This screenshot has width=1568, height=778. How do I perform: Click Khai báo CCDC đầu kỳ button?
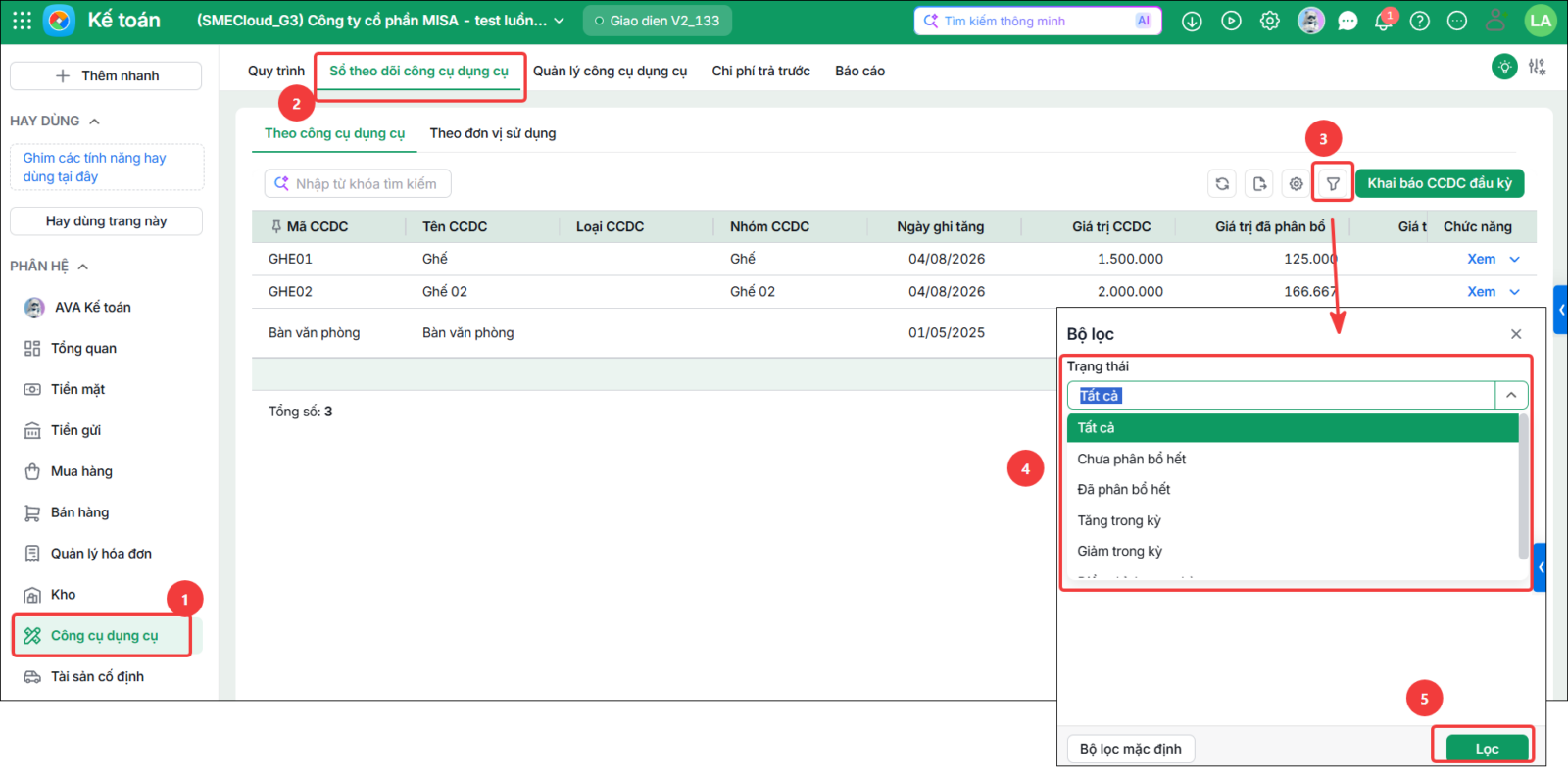click(x=1440, y=183)
